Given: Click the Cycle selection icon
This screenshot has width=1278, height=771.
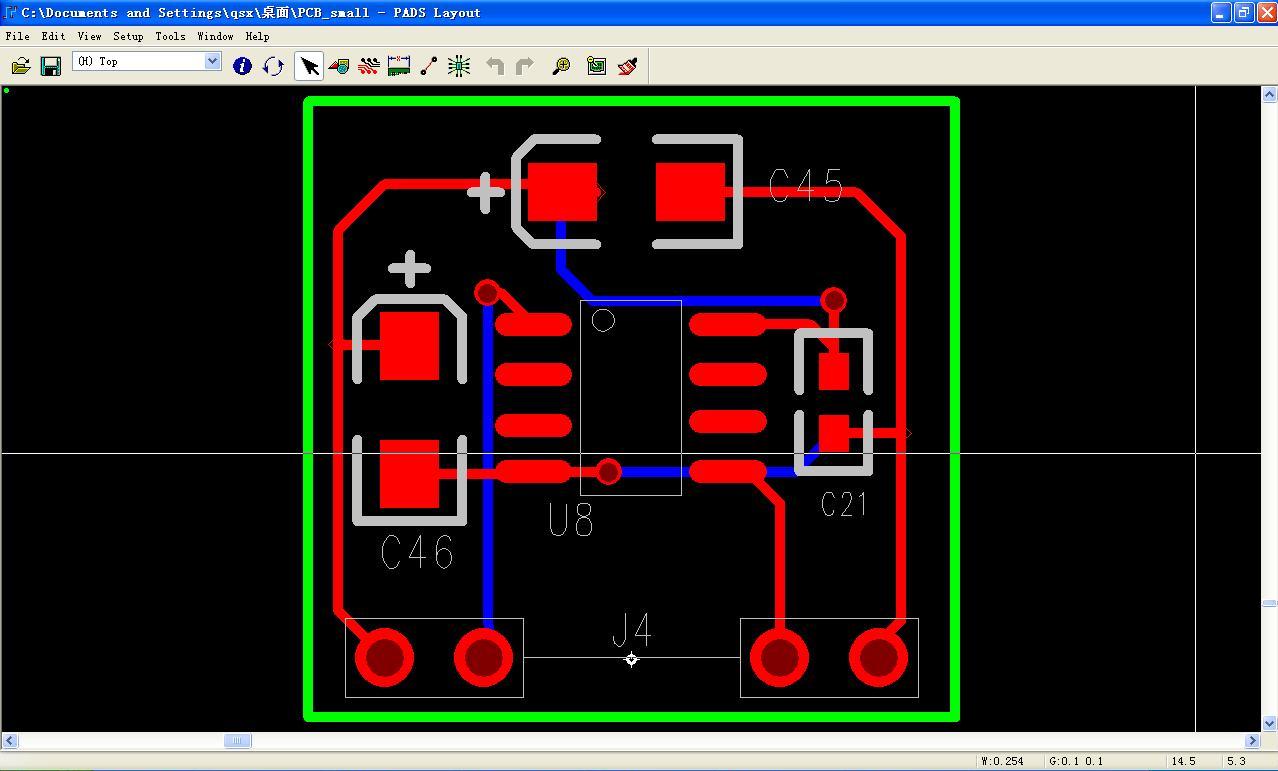Looking at the screenshot, I should pos(273,66).
